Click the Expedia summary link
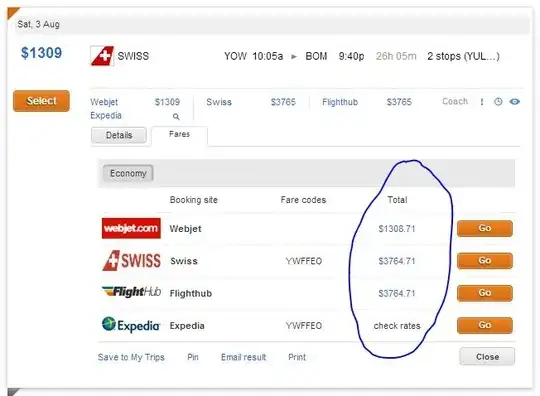 106,115
